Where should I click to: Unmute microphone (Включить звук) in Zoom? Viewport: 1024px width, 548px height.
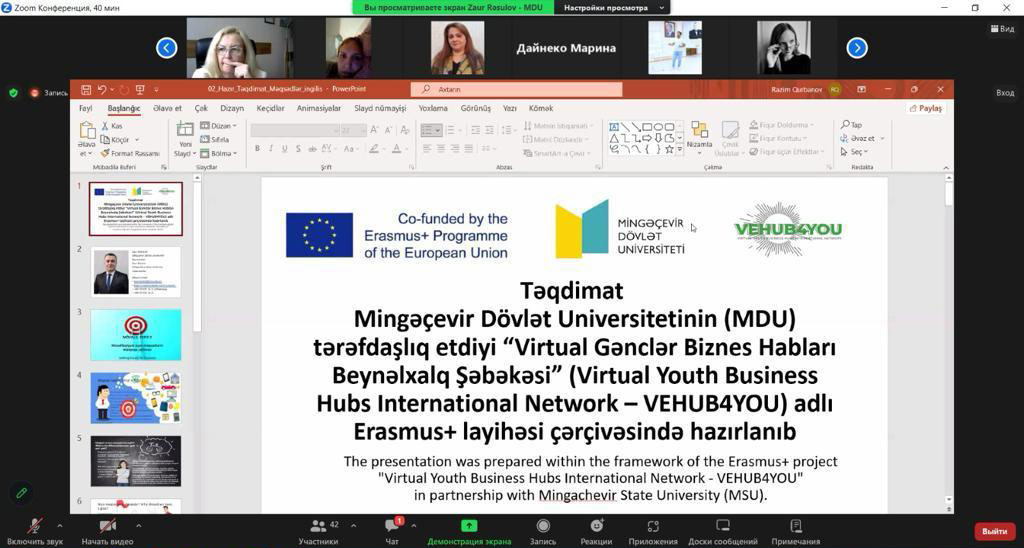point(35,531)
